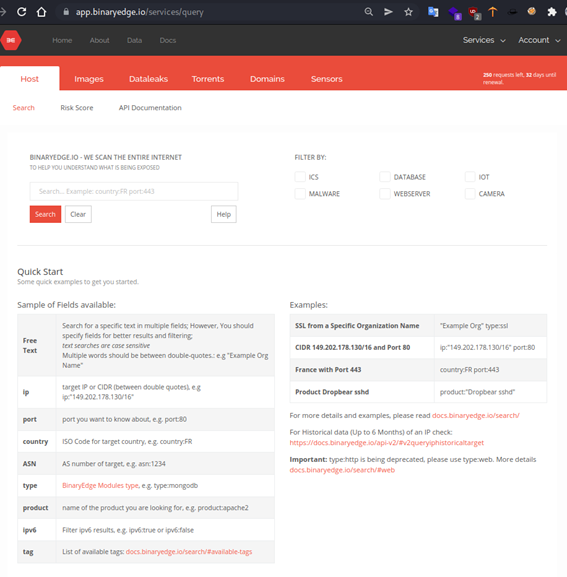The height and width of the screenshot is (577, 567).
Task: Switch to the Sensors tab
Action: pos(326,79)
